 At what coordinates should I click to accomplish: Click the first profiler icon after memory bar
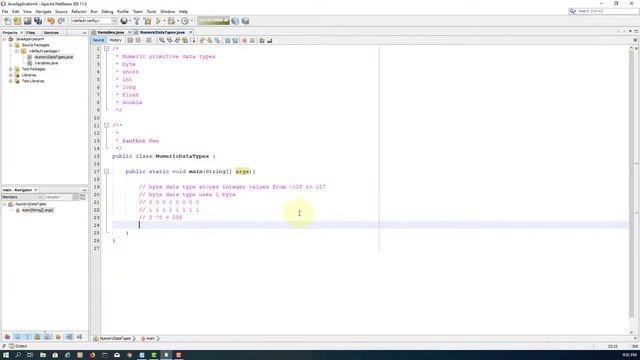click(235, 21)
